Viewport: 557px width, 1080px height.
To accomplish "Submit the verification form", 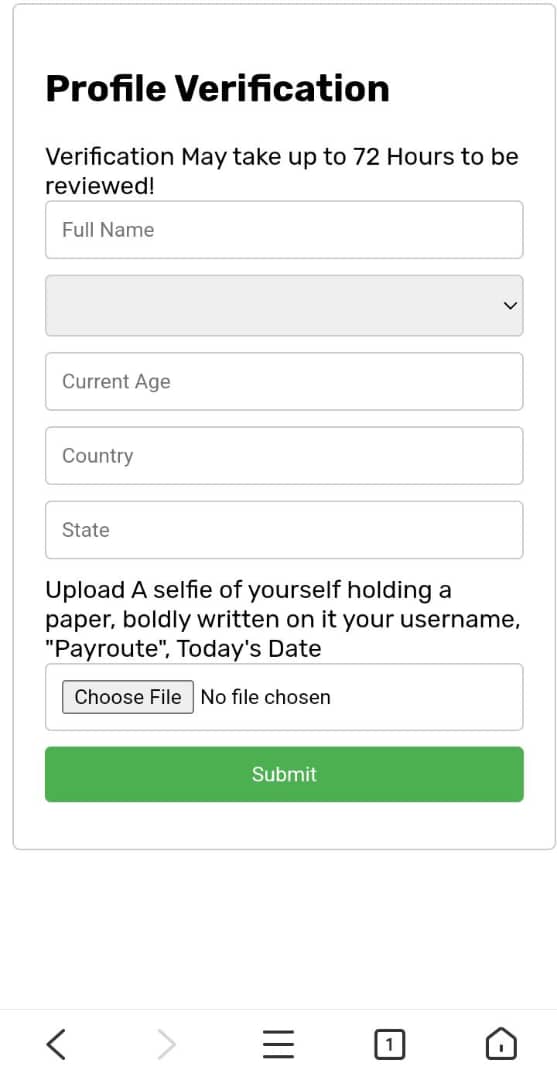I will (284, 774).
